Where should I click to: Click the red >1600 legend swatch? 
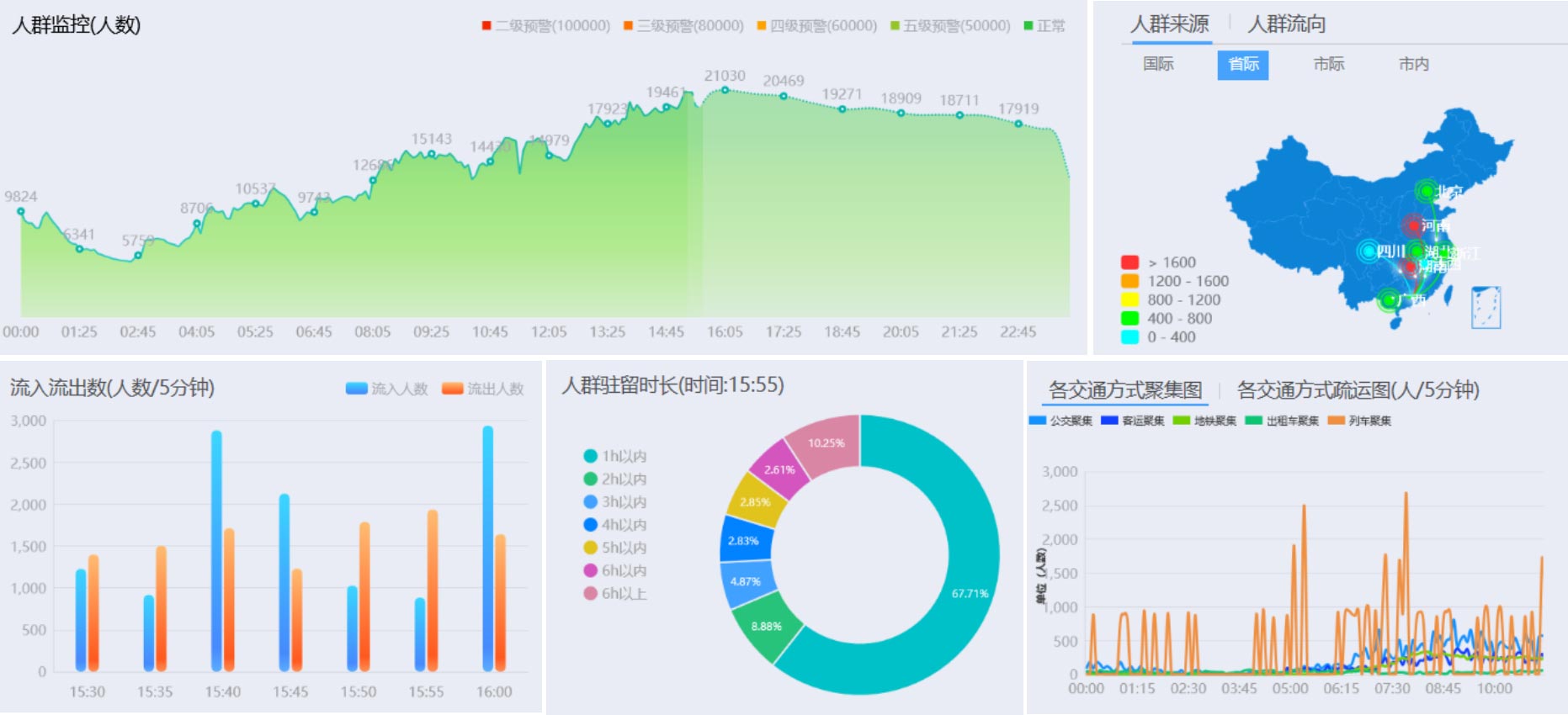click(1129, 262)
